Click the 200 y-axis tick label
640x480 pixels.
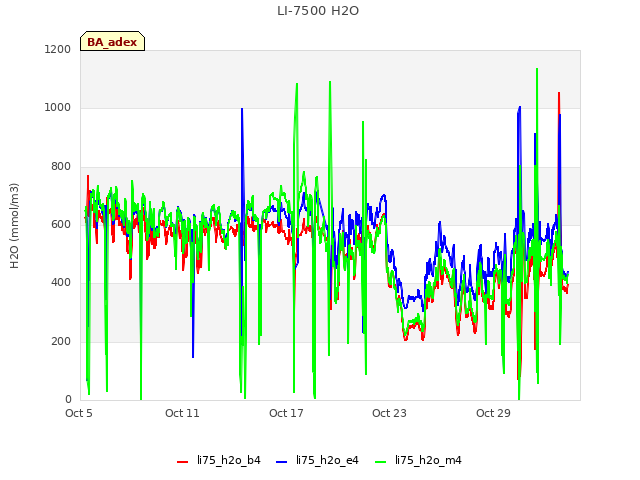pos(61,341)
